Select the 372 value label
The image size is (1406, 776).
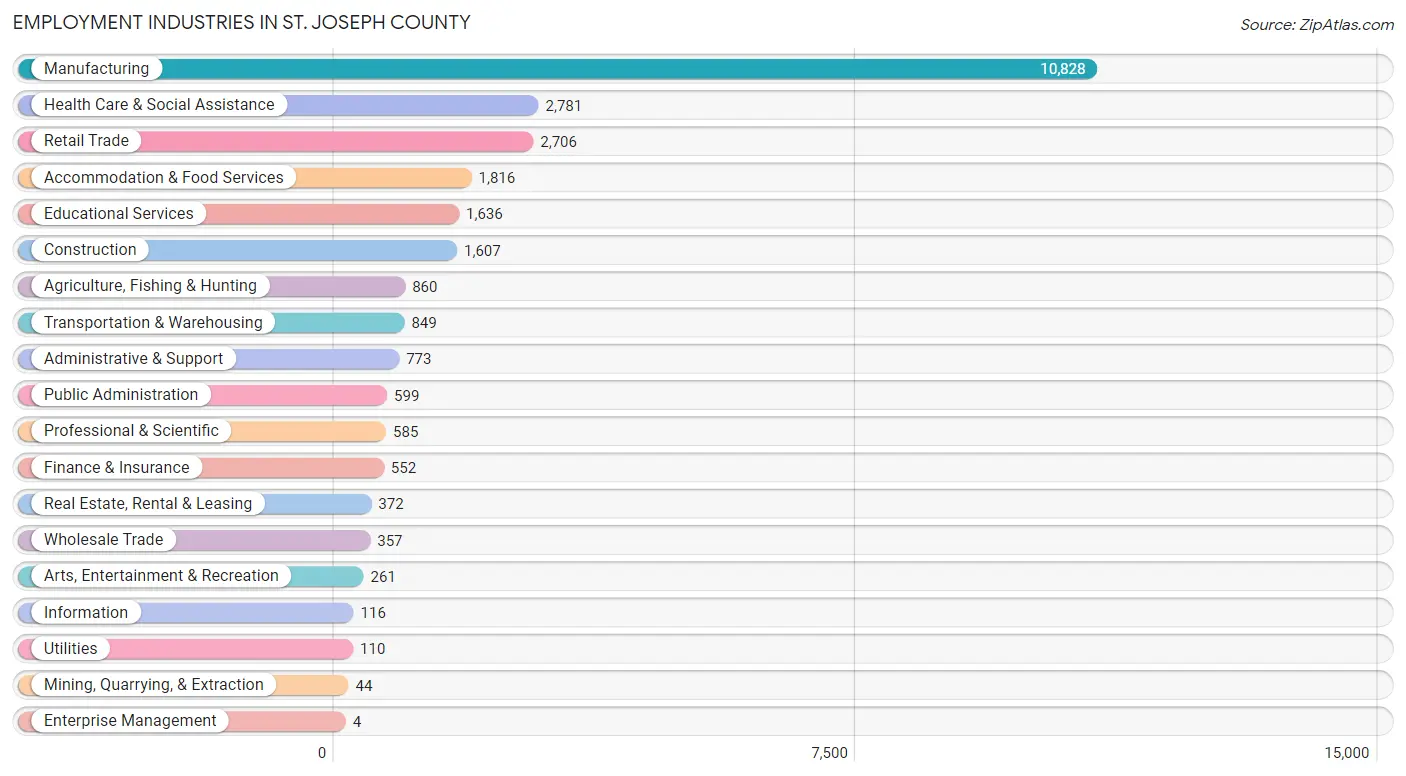click(x=391, y=504)
